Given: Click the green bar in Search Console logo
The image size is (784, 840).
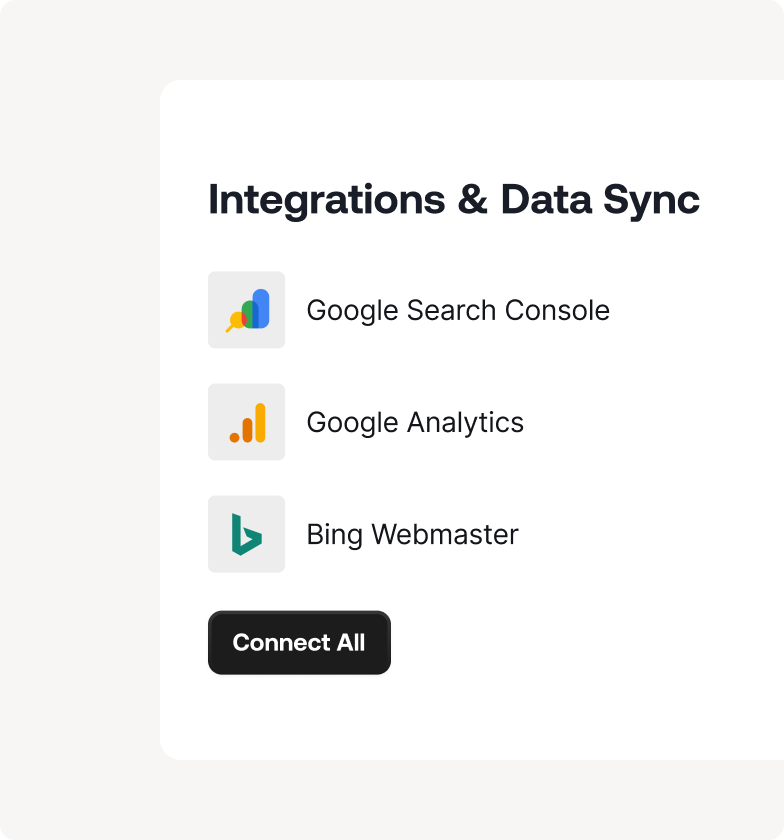Looking at the screenshot, I should click(249, 314).
